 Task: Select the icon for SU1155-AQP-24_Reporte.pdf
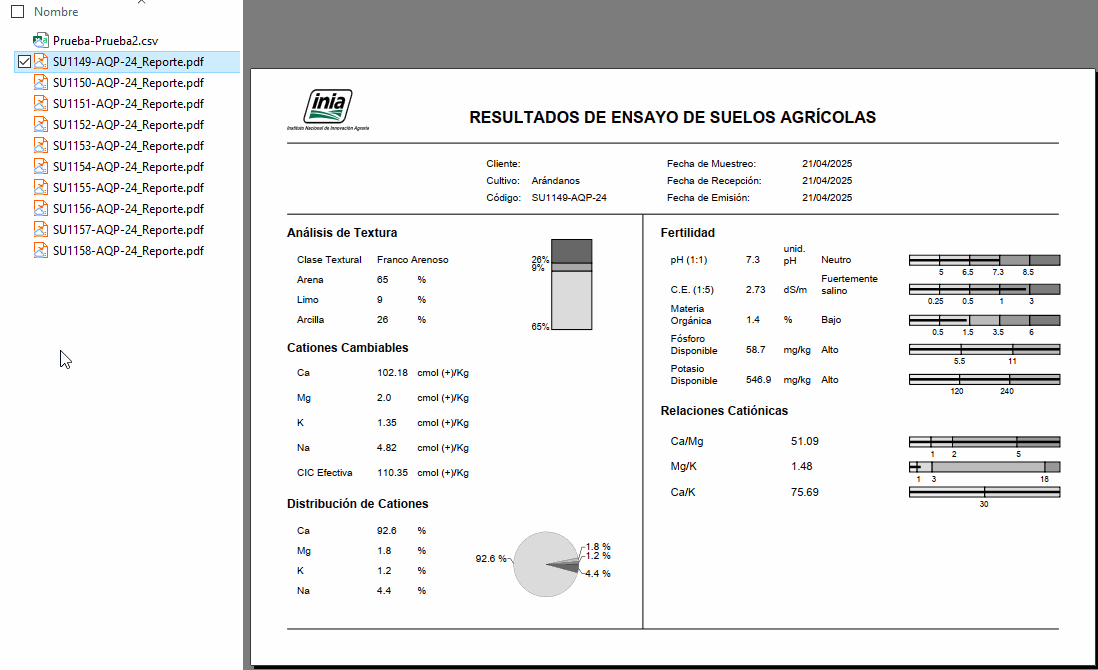41,188
